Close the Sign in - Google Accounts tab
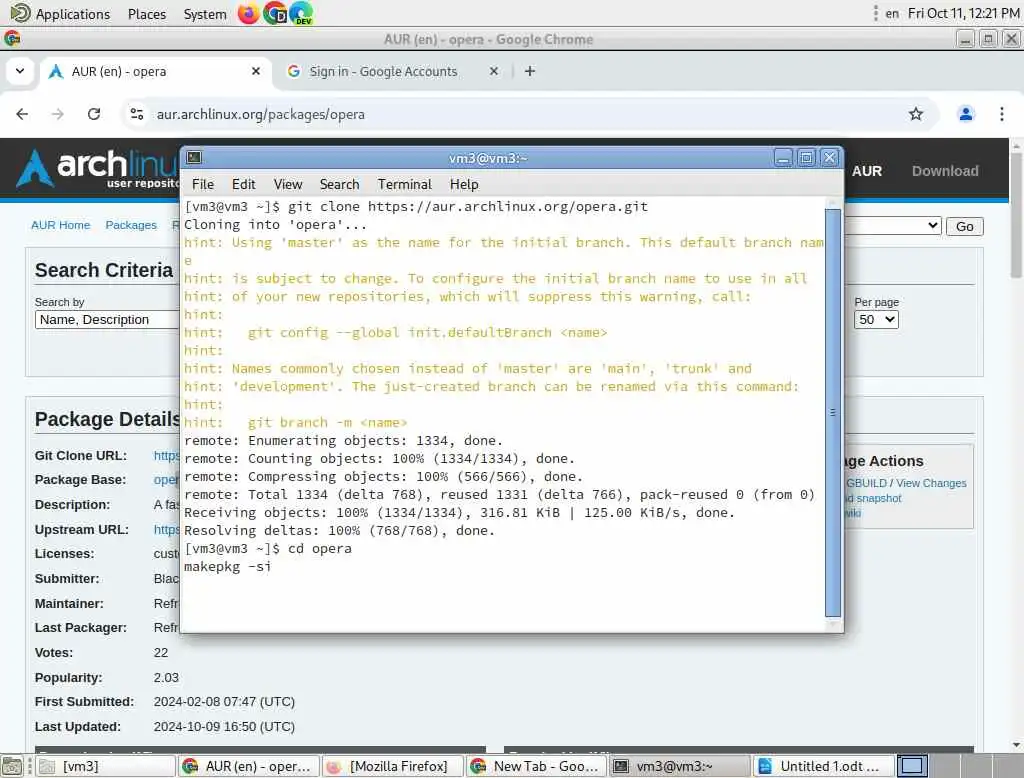The image size is (1024, 778). pos(494,71)
